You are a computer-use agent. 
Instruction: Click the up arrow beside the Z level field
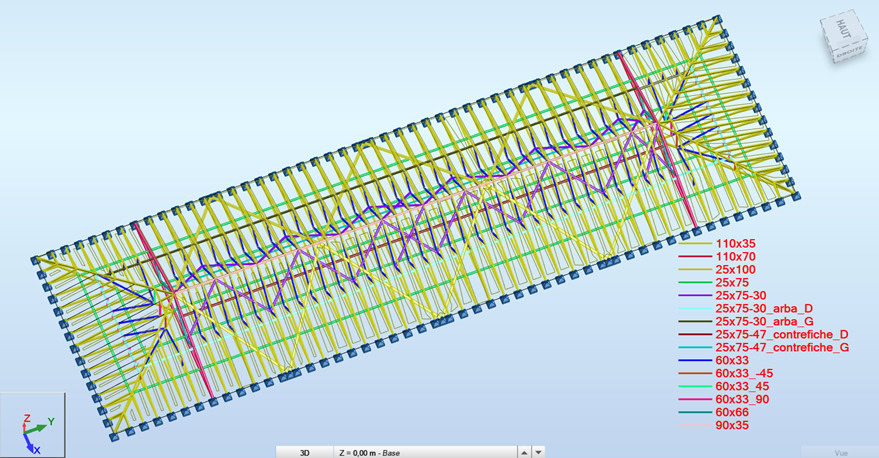click(526, 451)
